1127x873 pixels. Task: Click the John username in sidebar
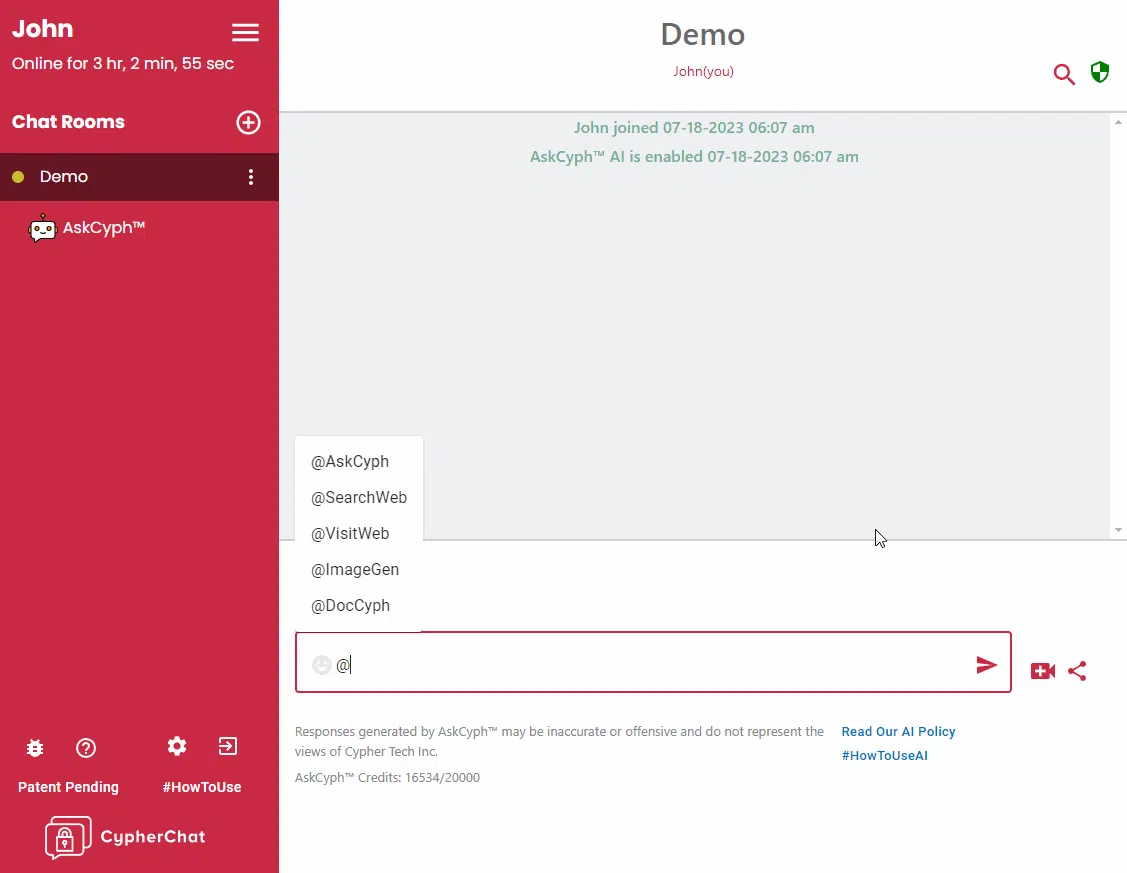(42, 29)
